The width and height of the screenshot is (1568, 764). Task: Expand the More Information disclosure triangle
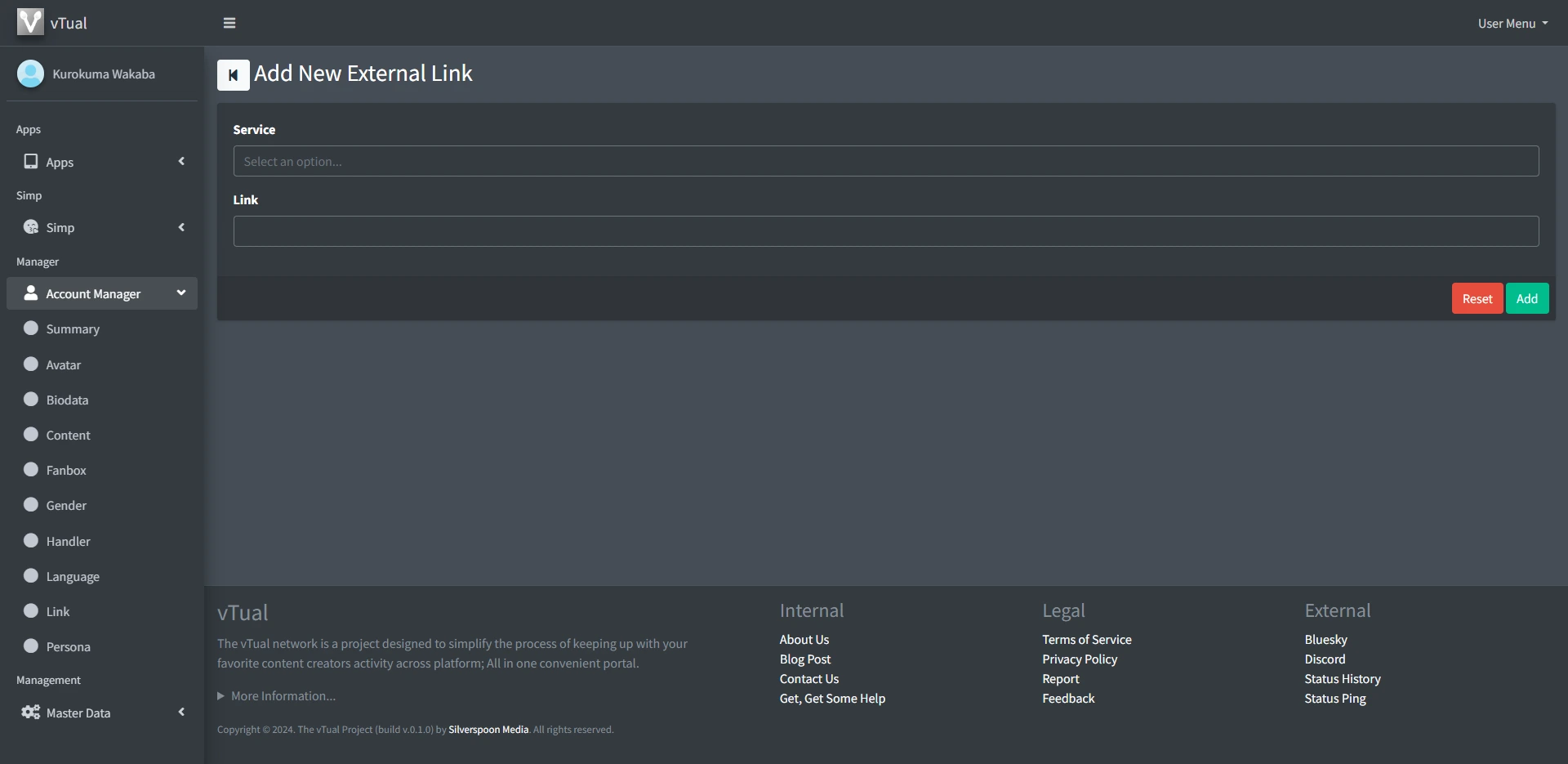[220, 696]
